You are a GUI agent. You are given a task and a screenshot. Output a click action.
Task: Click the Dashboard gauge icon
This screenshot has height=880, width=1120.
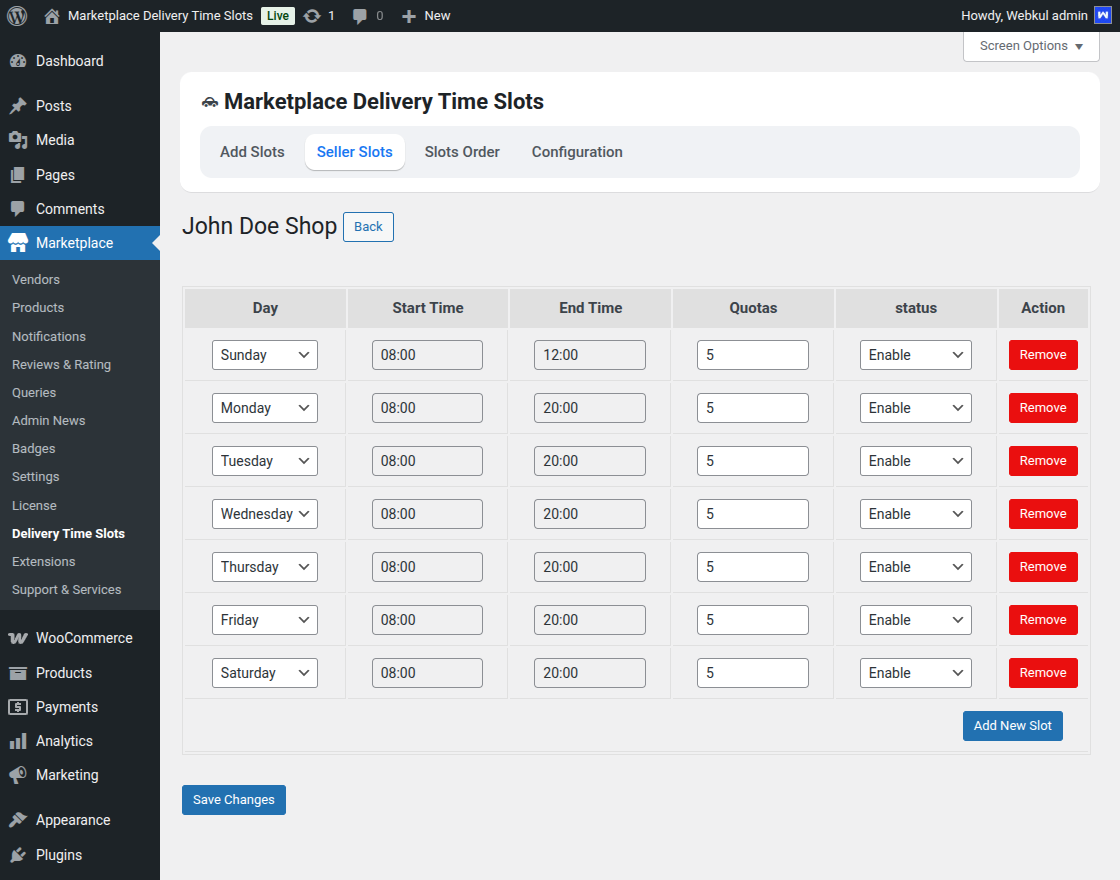tap(18, 61)
